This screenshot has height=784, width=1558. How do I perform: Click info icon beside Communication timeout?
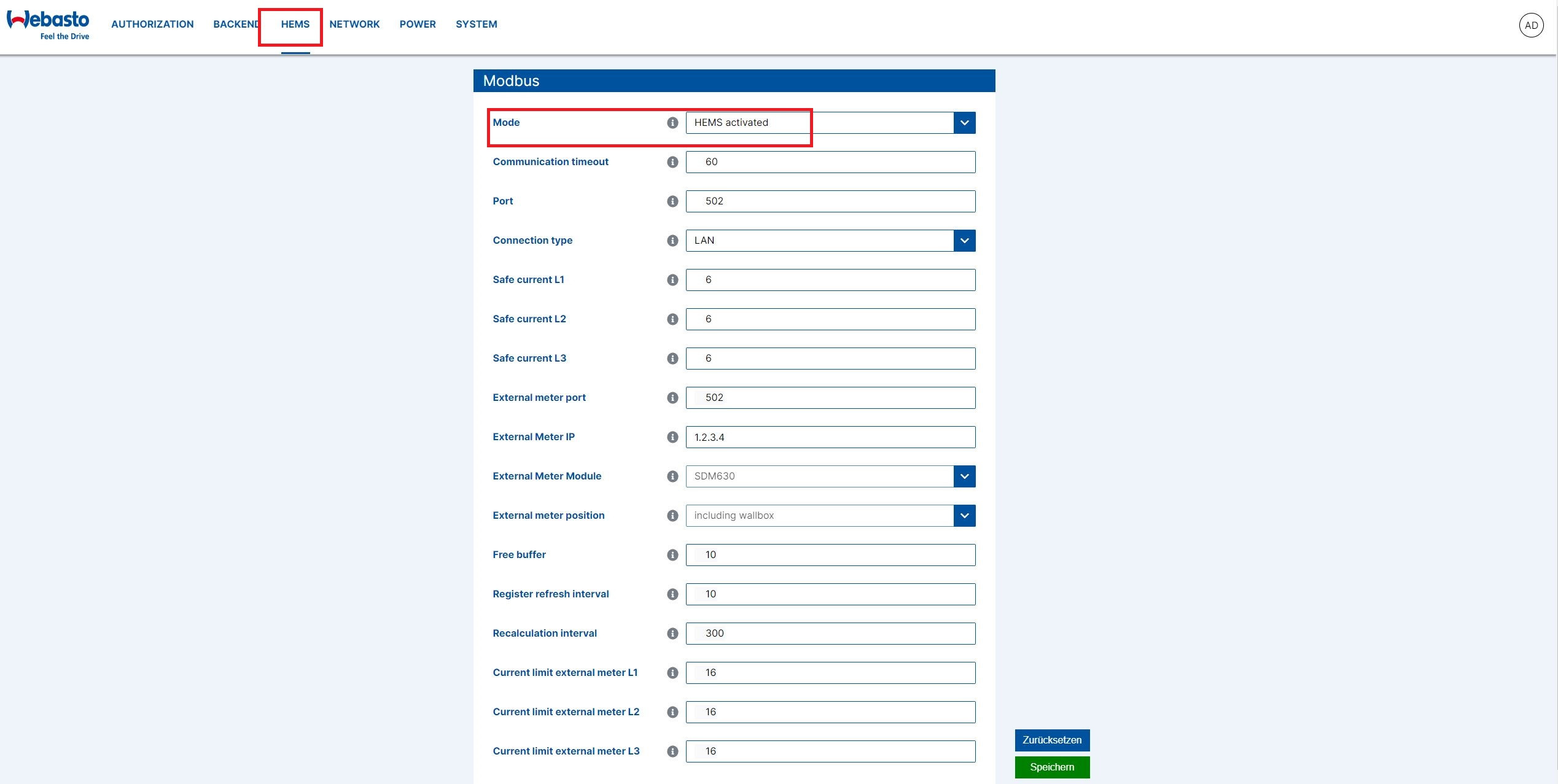click(x=672, y=162)
